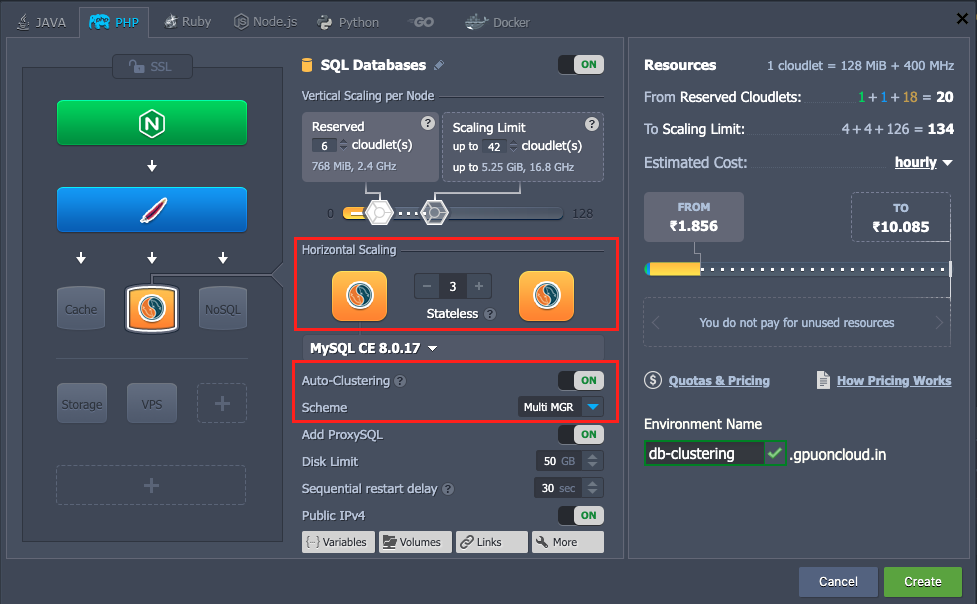Click the Environment Name input field

click(704, 453)
